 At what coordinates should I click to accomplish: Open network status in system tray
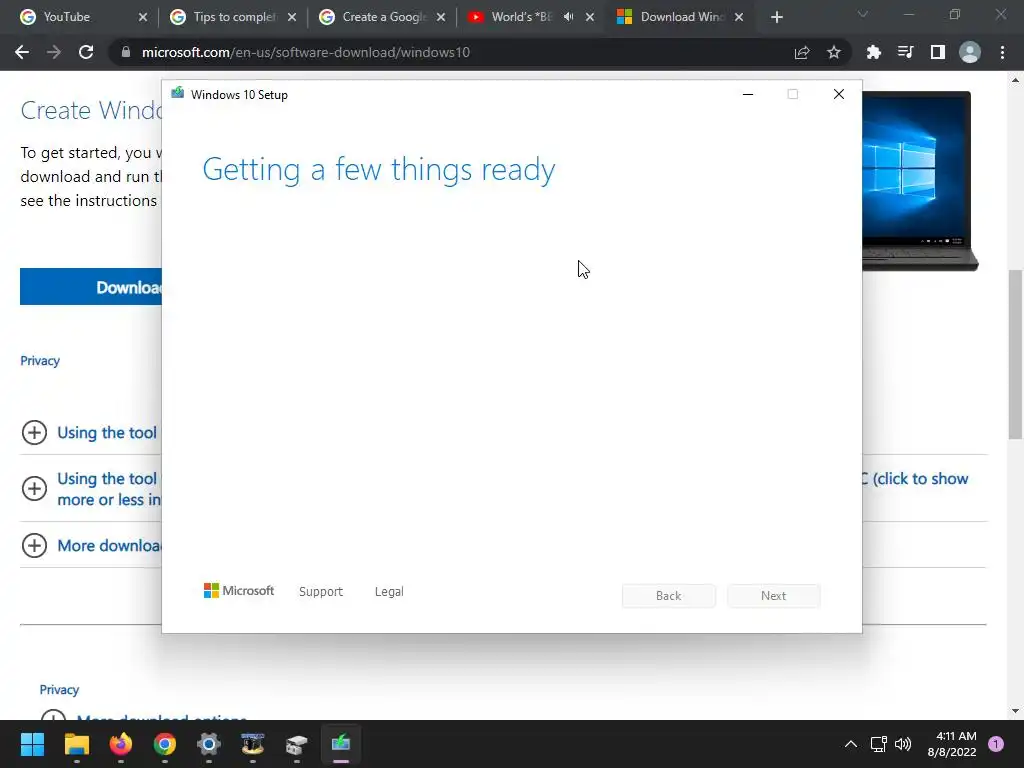tap(878, 744)
